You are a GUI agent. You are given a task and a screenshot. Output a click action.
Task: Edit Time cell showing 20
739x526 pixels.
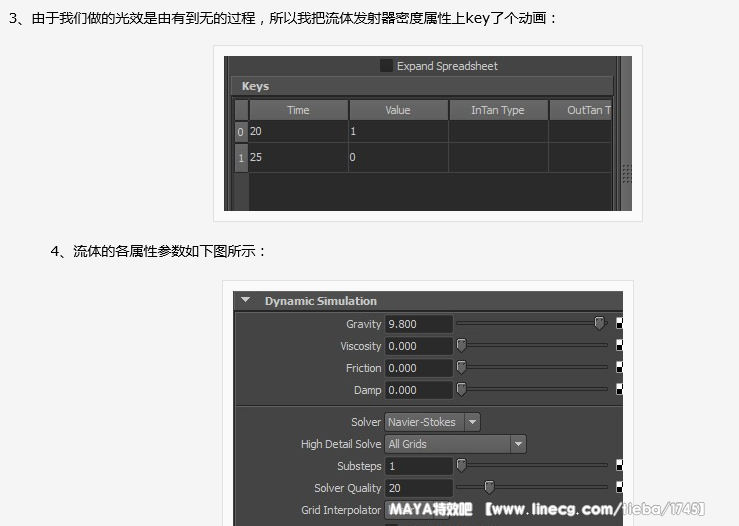coord(298,132)
